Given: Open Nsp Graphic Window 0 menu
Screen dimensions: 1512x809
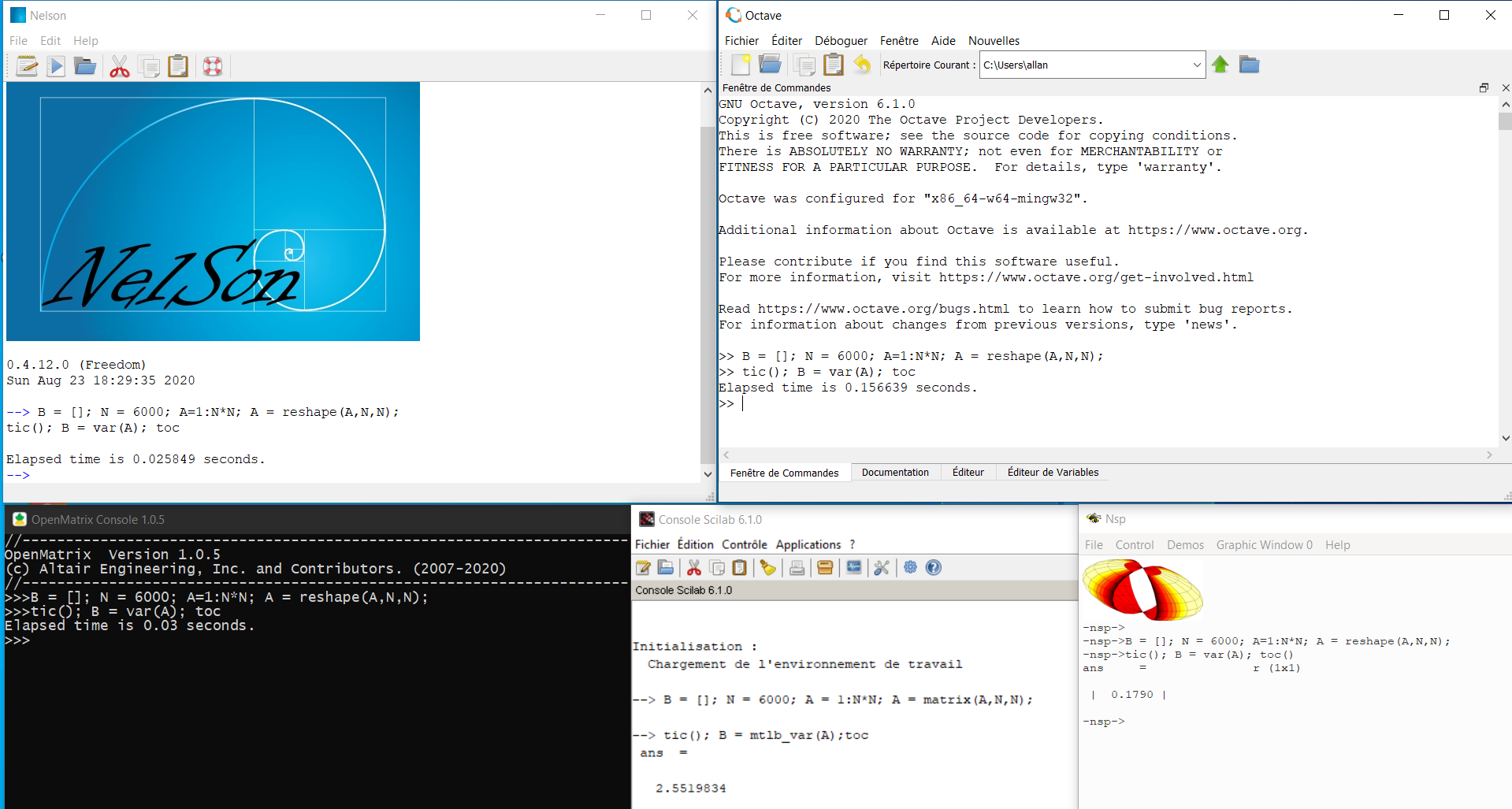Looking at the screenshot, I should click(x=1264, y=545).
